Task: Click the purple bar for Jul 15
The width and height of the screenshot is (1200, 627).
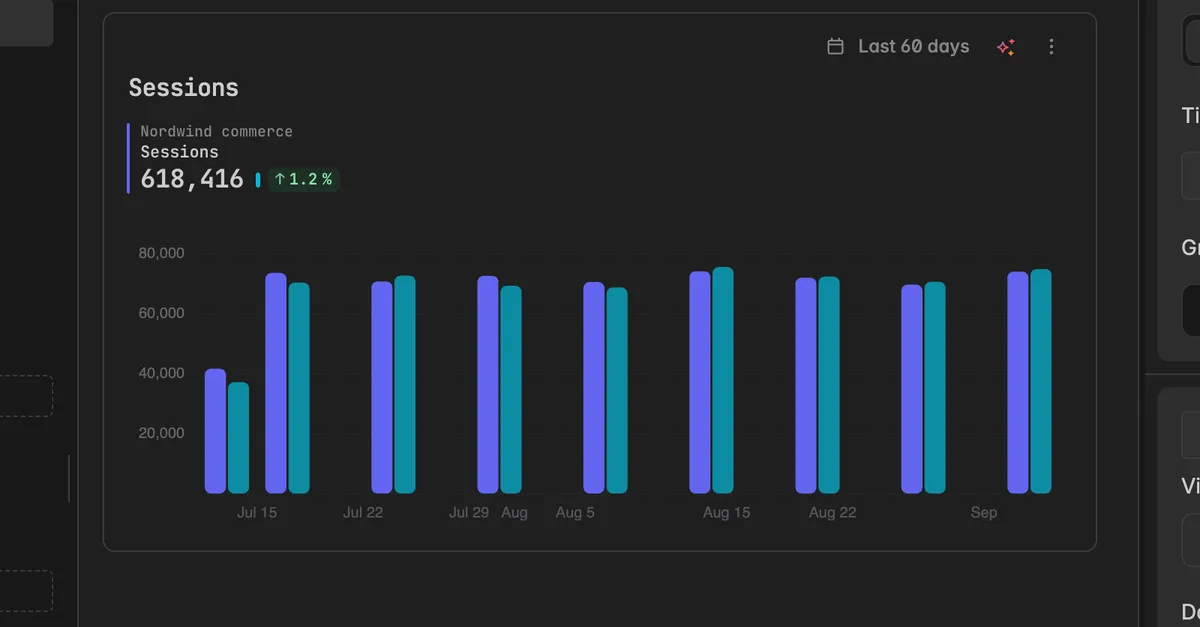Action: [276, 383]
